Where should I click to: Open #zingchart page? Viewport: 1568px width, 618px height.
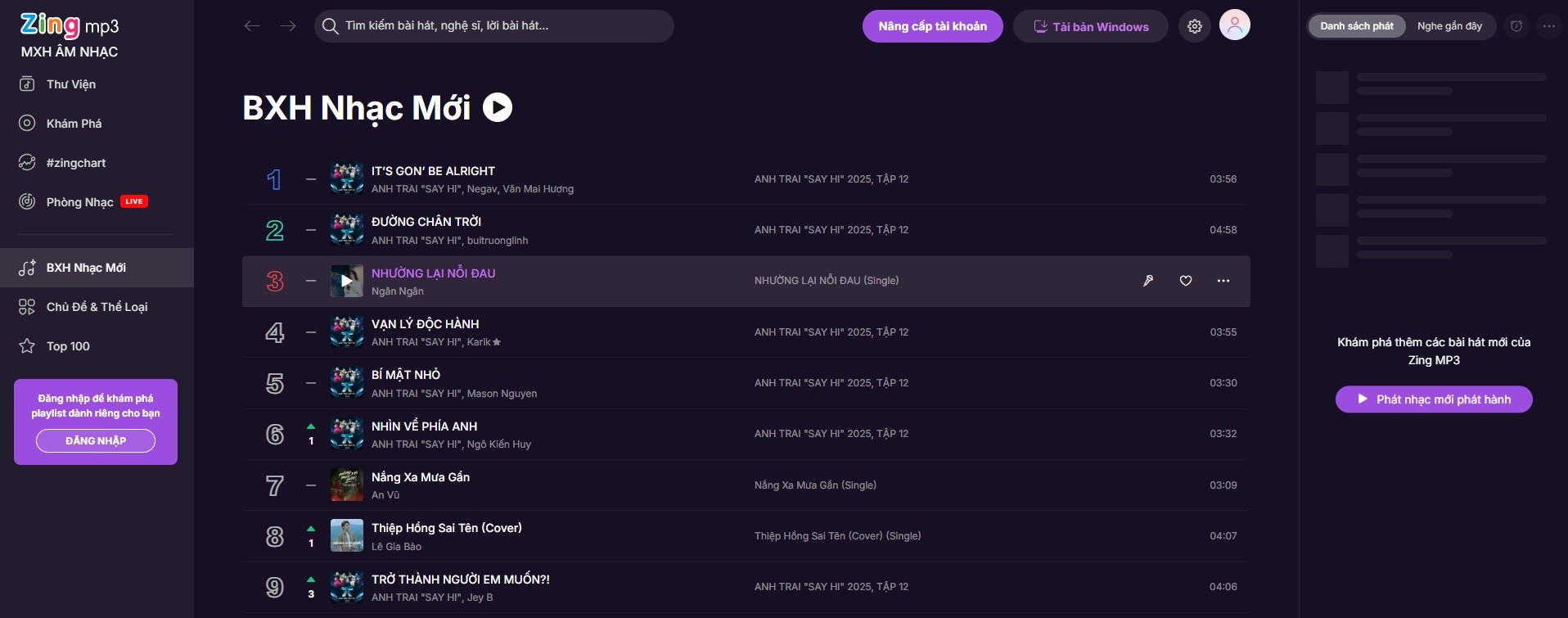point(76,163)
